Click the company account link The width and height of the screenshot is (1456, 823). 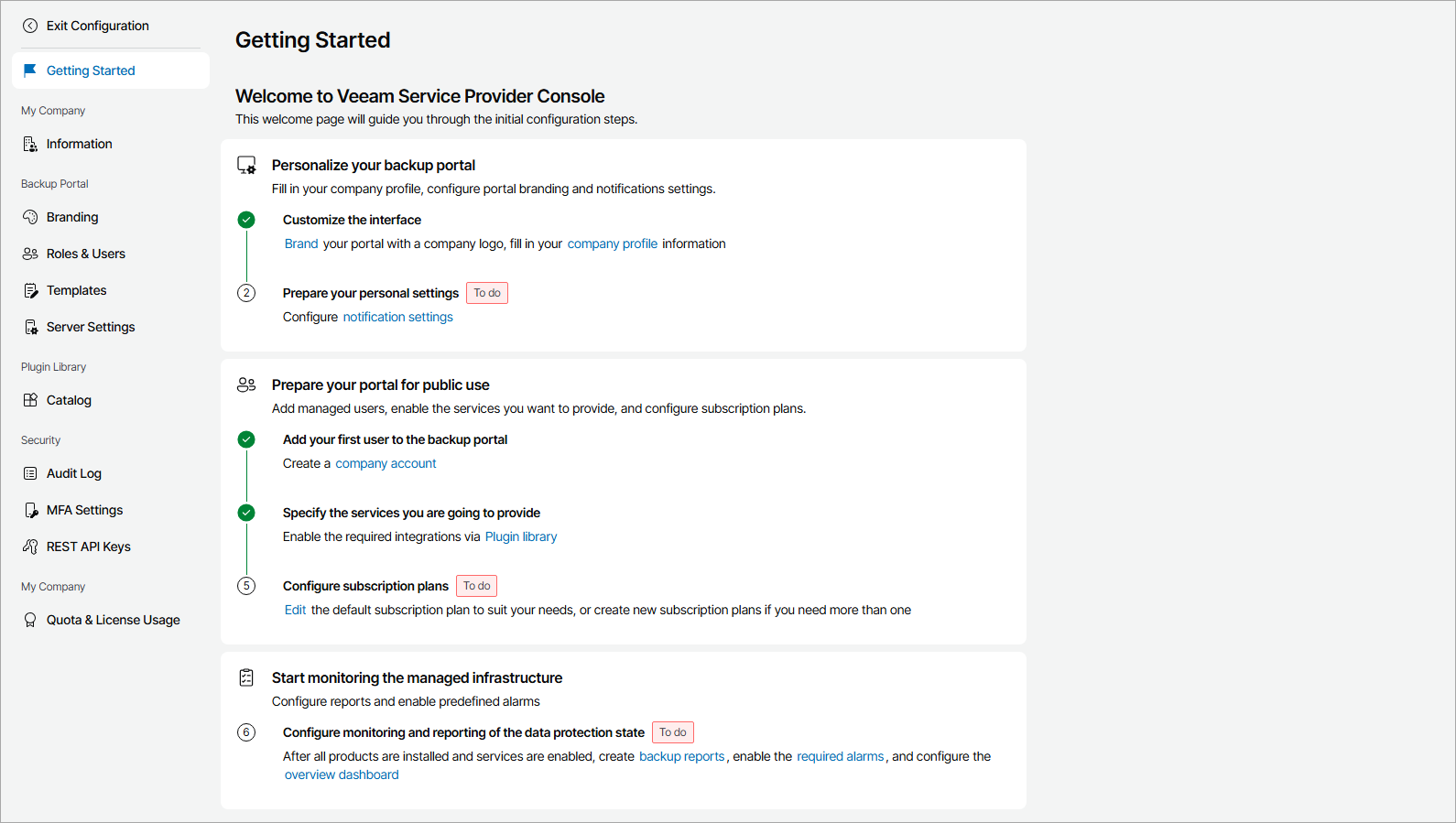[386, 463]
